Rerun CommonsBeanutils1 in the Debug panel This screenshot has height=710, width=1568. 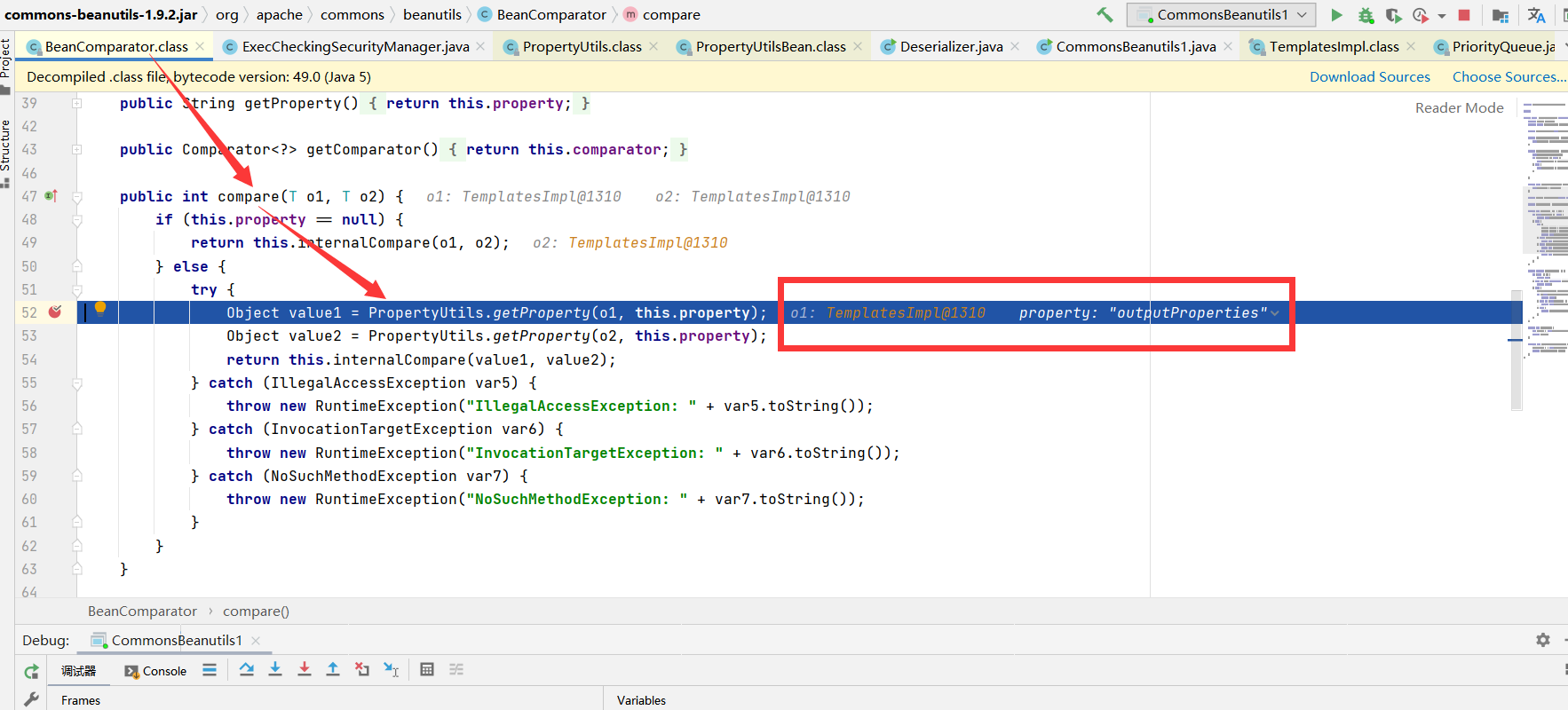pyautogui.click(x=31, y=671)
